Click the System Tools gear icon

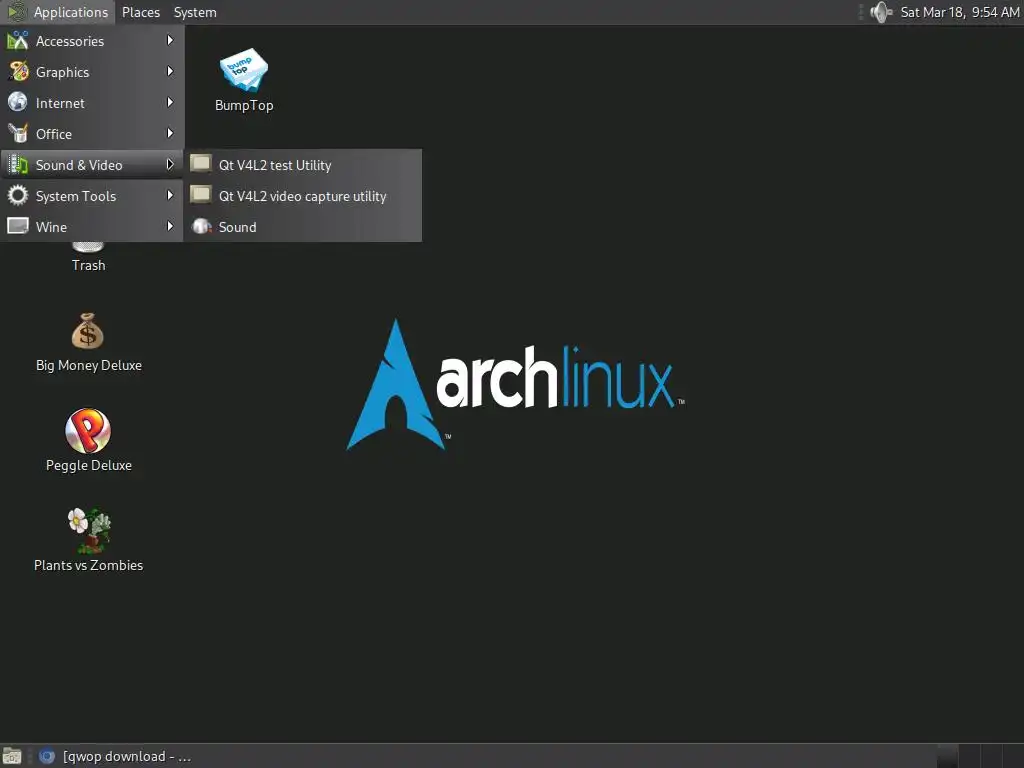pos(18,195)
